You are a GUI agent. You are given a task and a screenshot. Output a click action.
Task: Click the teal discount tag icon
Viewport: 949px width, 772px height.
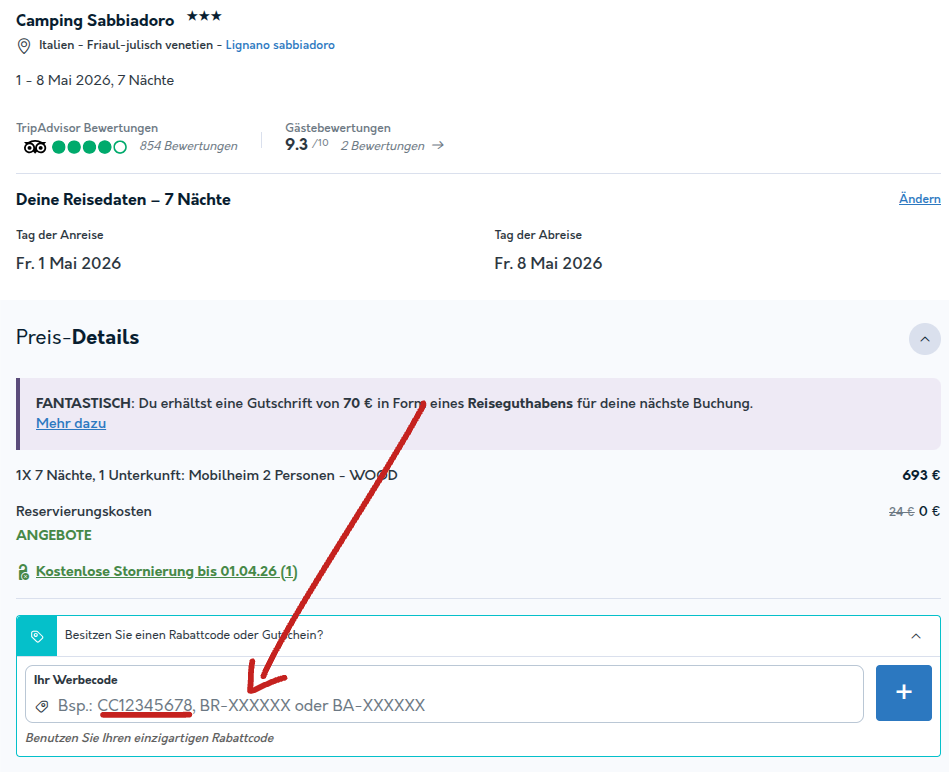(37, 636)
